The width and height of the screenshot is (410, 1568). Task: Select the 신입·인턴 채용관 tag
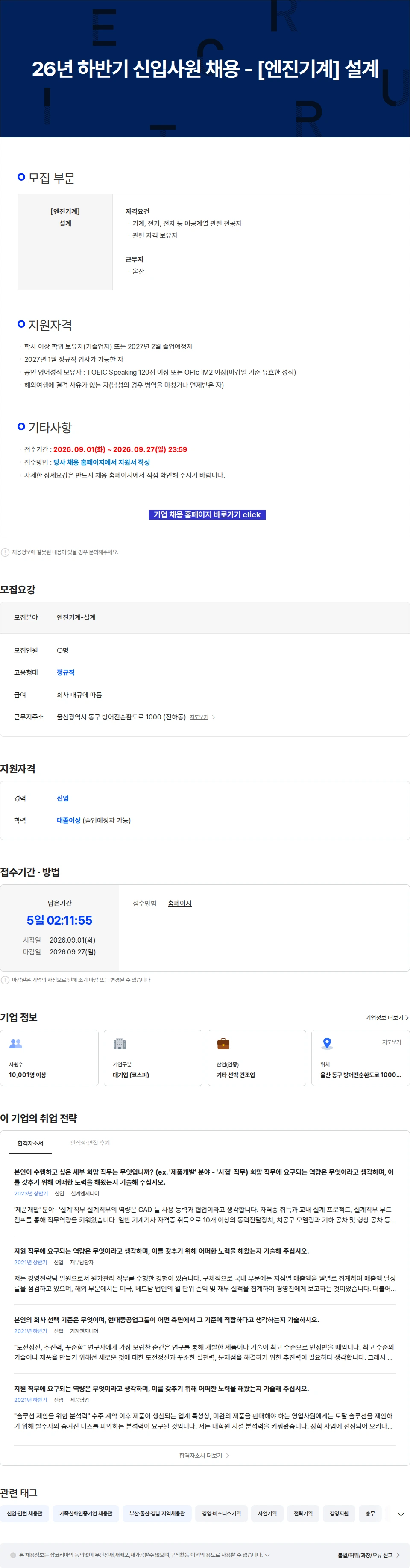coord(25,1513)
